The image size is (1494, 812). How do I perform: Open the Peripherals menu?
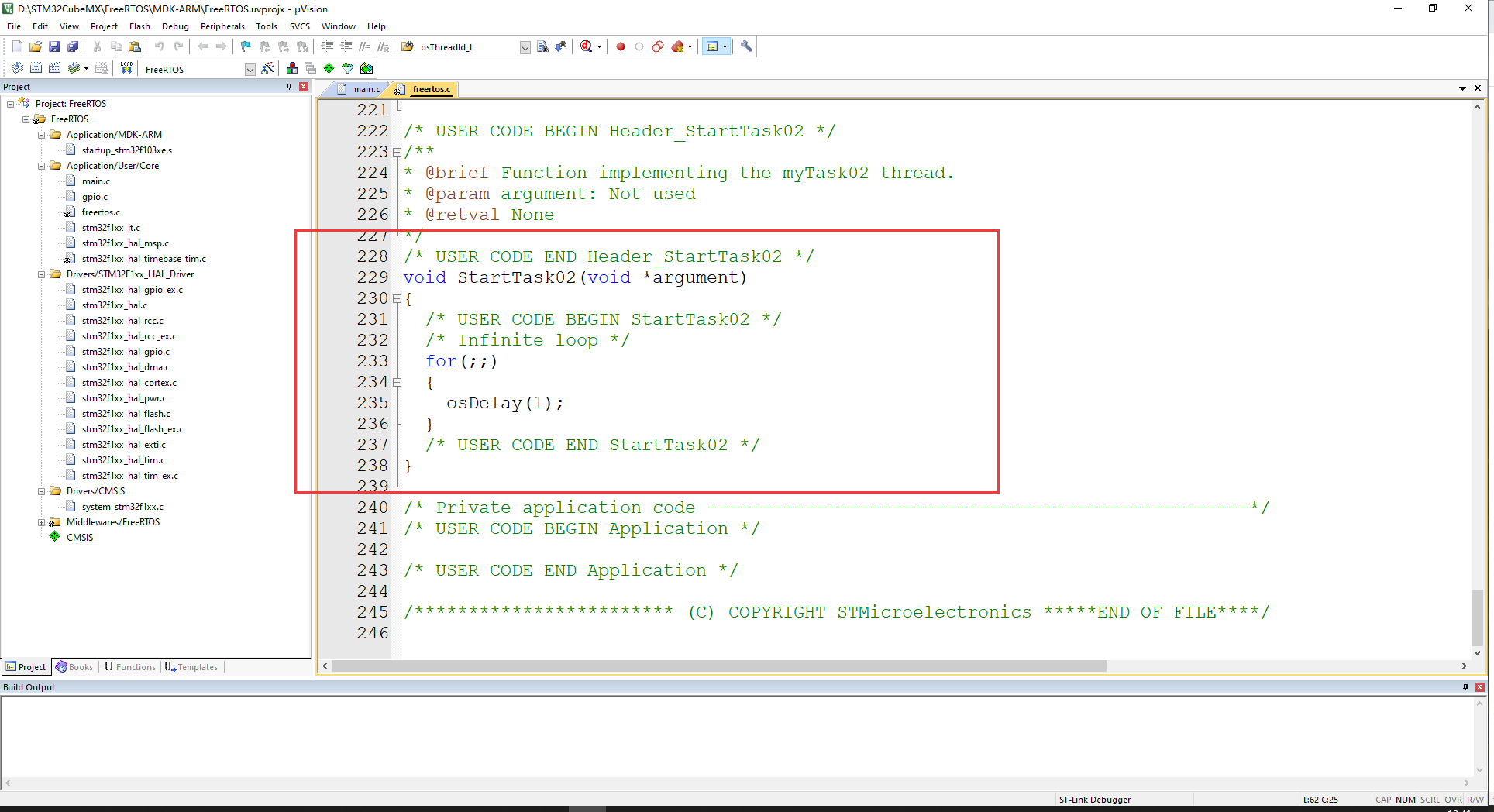coord(222,26)
